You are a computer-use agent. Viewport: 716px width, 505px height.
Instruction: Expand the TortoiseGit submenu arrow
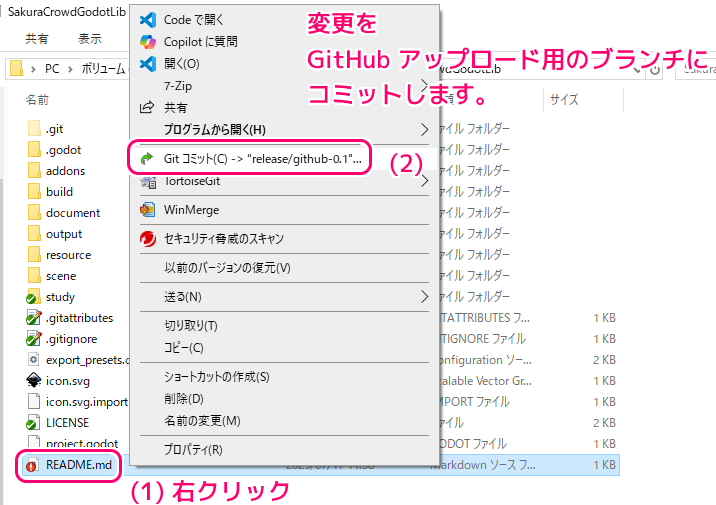[424, 182]
